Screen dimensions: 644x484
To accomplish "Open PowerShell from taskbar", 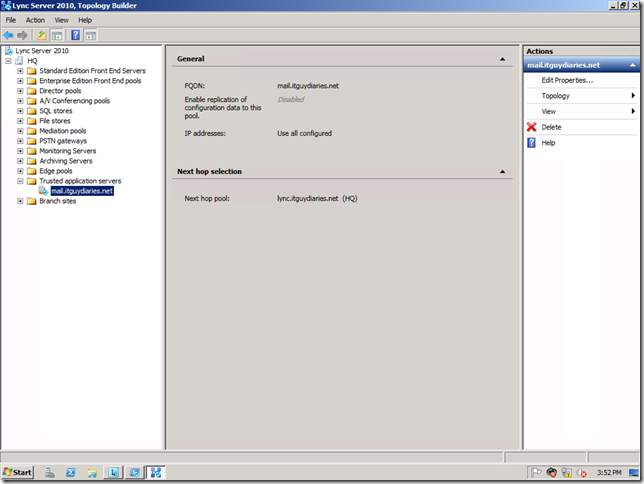I will click(x=71, y=472).
